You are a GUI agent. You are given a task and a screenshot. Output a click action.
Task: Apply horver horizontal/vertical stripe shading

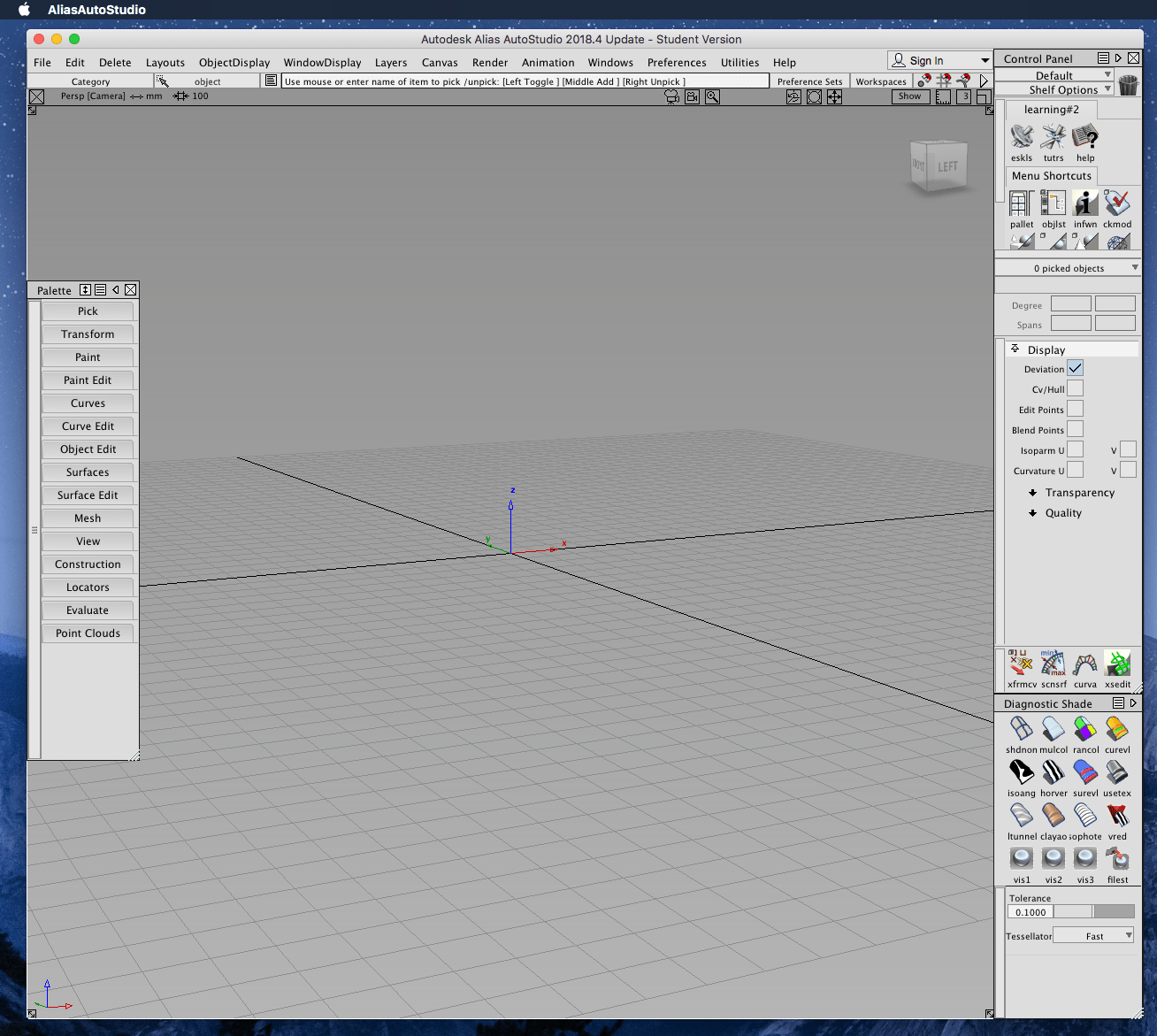point(1054,772)
